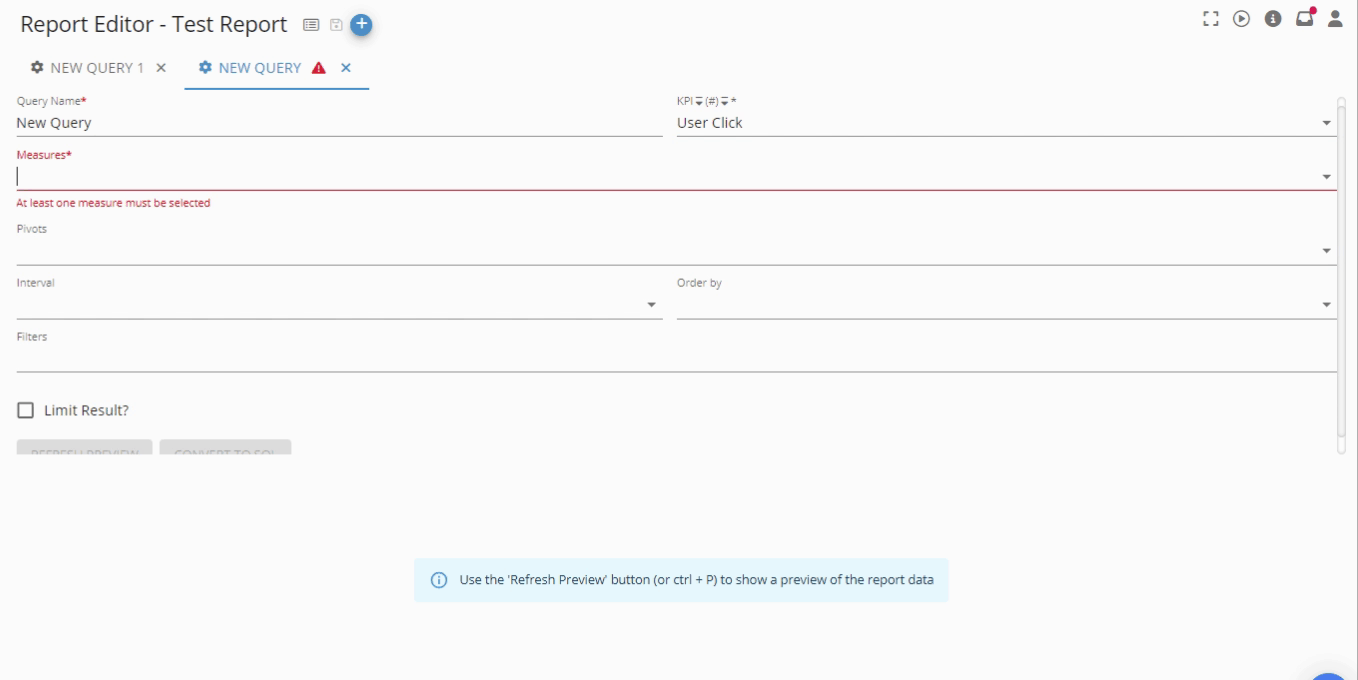Open the new query creation with blue plus icon

pos(361,23)
